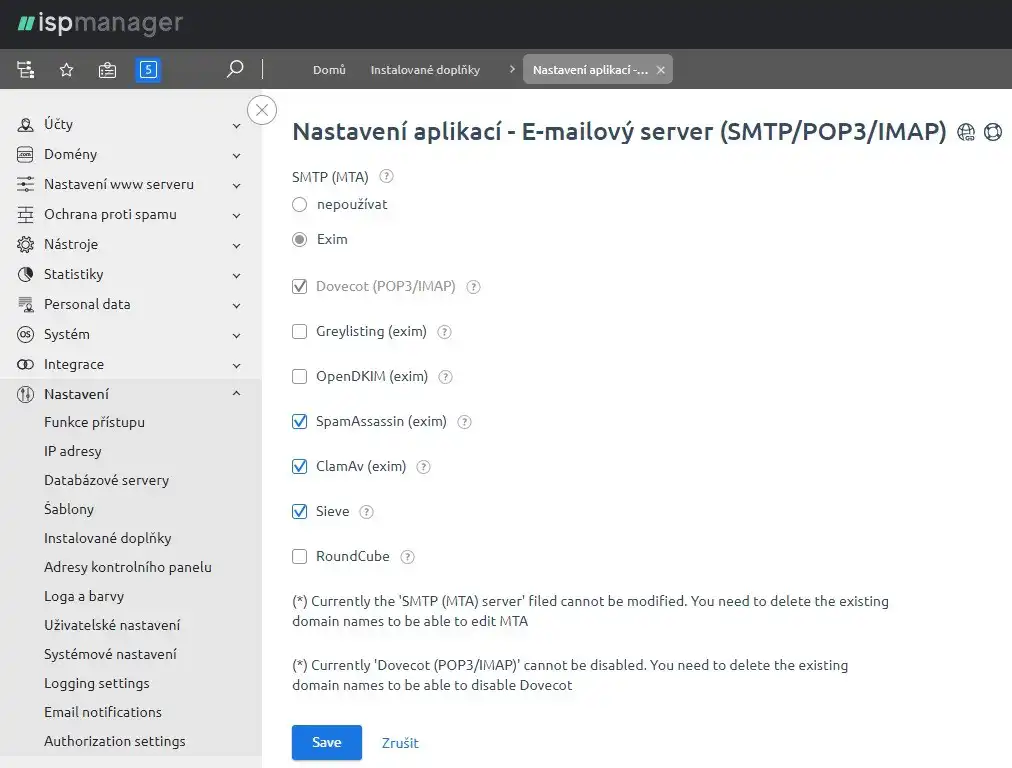Open Loga a barvy
This screenshot has height=768, width=1012.
pyautogui.click(x=84, y=596)
